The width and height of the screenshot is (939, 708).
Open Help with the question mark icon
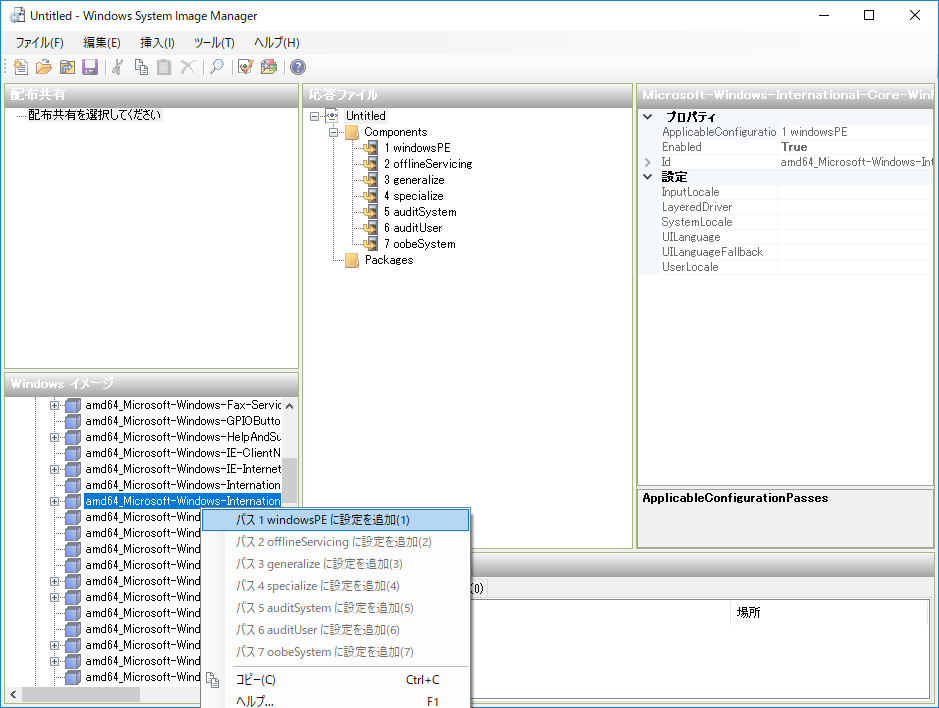(x=298, y=67)
